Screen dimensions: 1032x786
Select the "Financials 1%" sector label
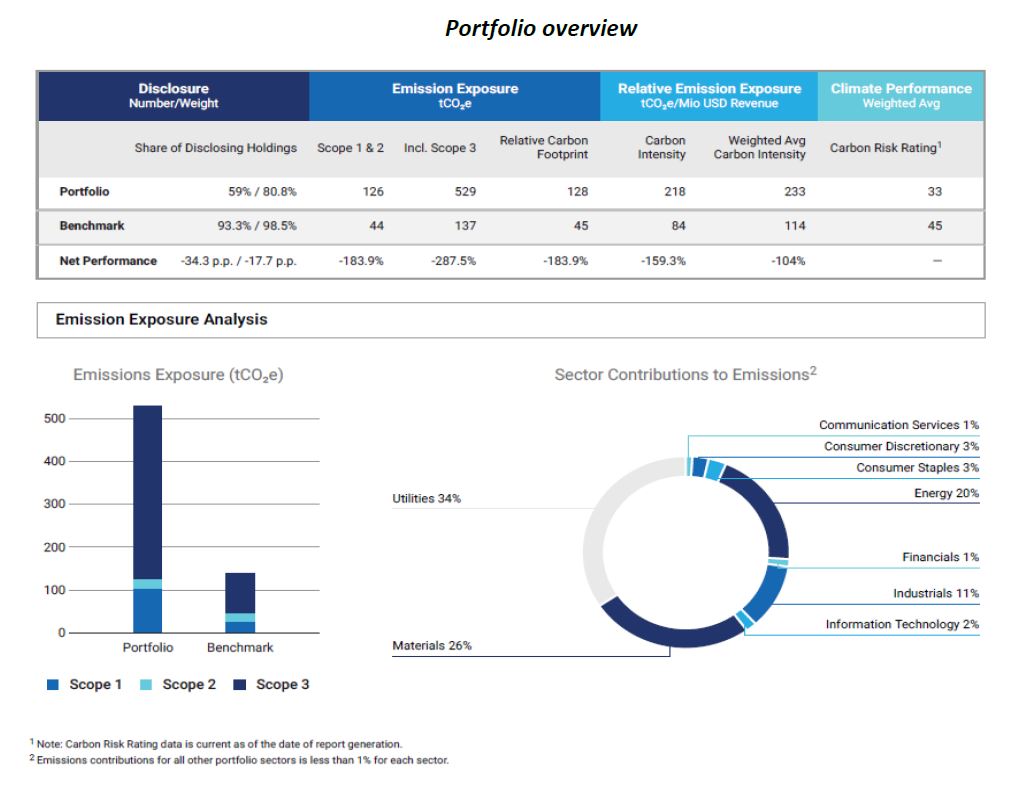coord(941,557)
